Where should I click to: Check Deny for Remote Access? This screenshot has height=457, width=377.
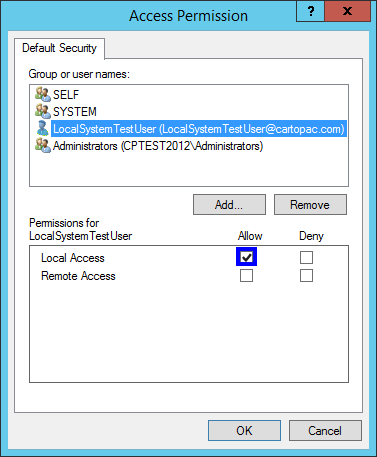tap(306, 275)
